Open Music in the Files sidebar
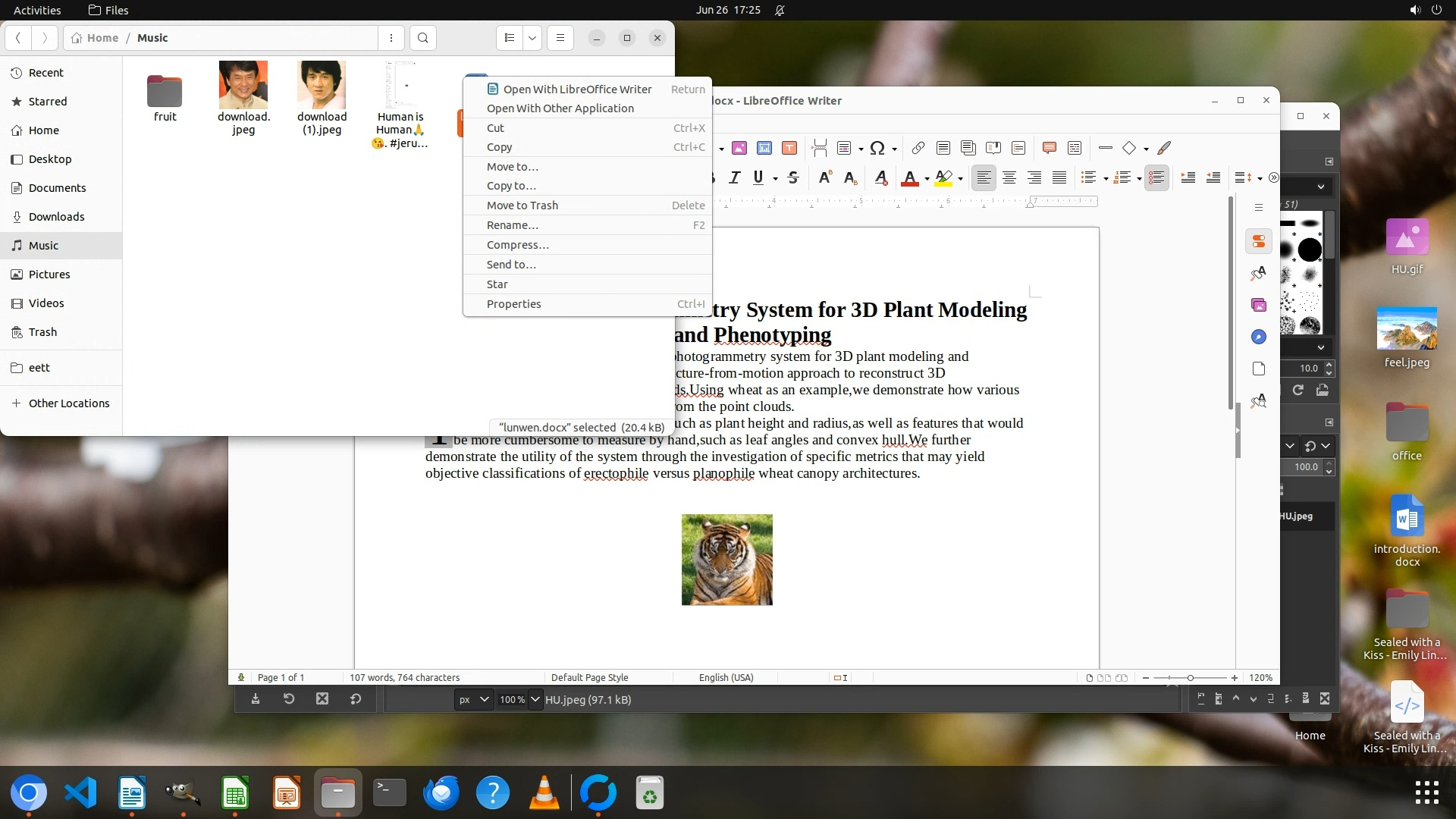Image resolution: width=1456 pixels, height=819 pixels. click(44, 246)
